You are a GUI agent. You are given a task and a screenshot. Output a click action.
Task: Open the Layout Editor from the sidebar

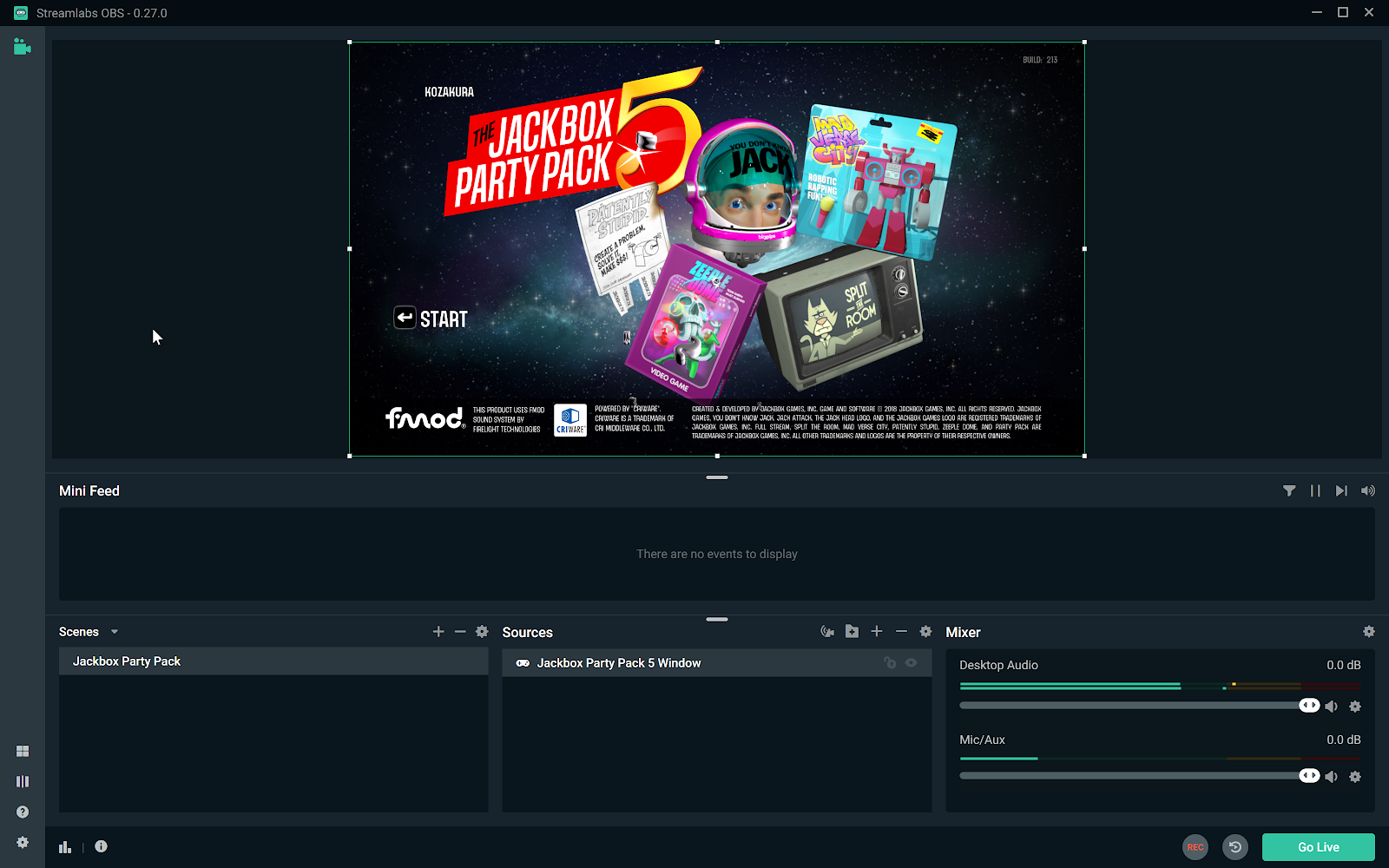(23, 751)
